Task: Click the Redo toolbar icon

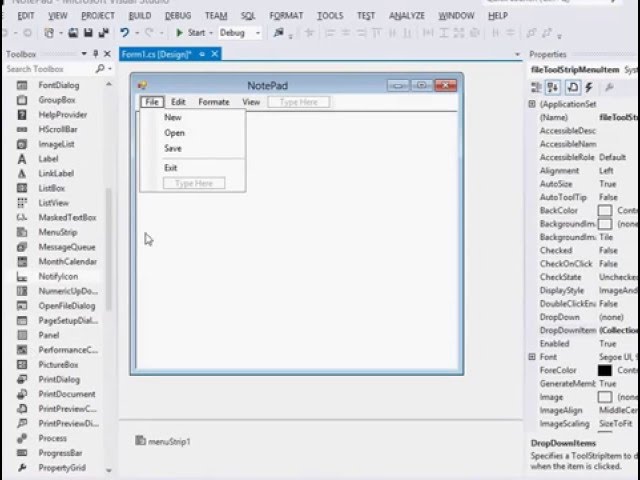Action: [x=149, y=33]
